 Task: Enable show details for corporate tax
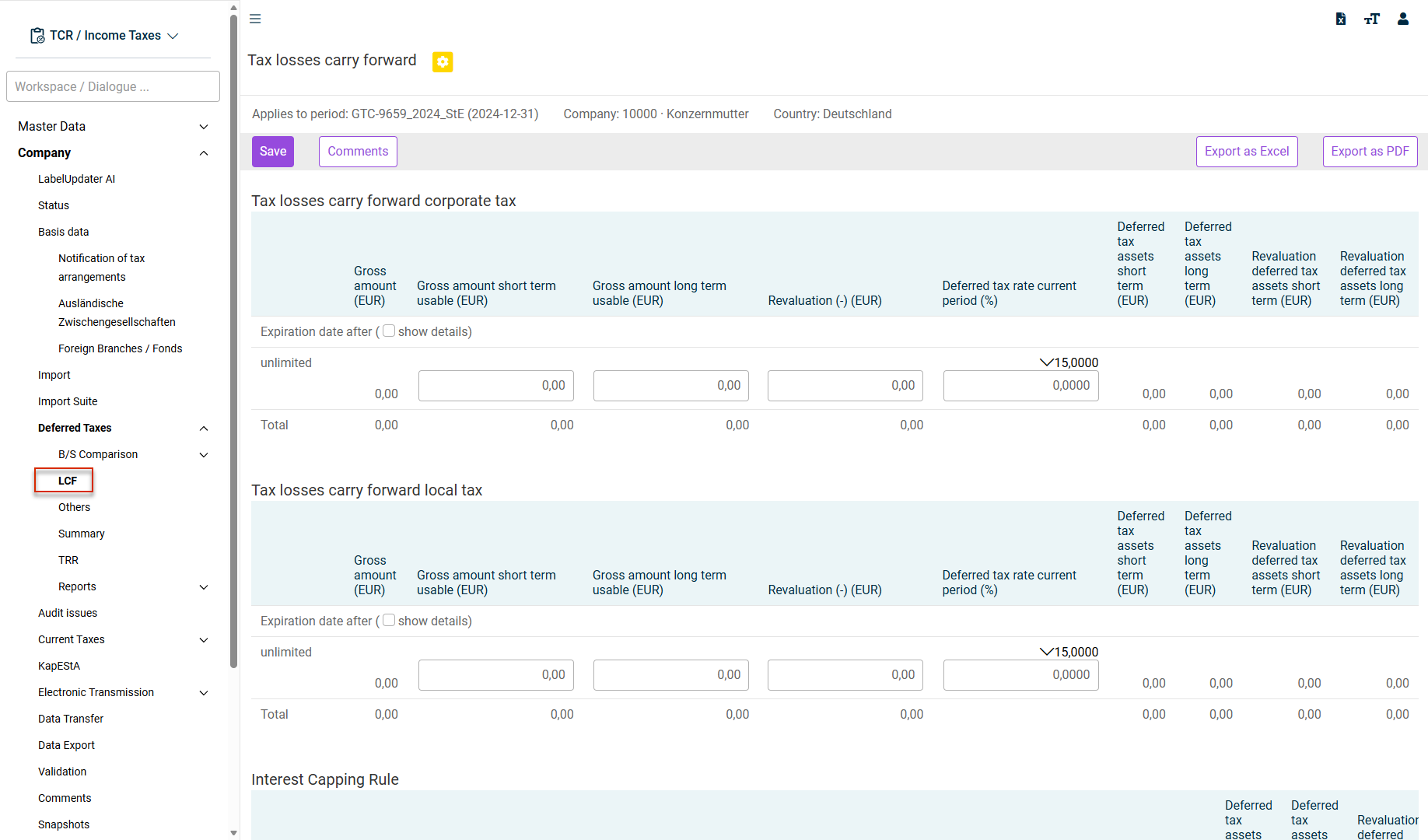389,331
